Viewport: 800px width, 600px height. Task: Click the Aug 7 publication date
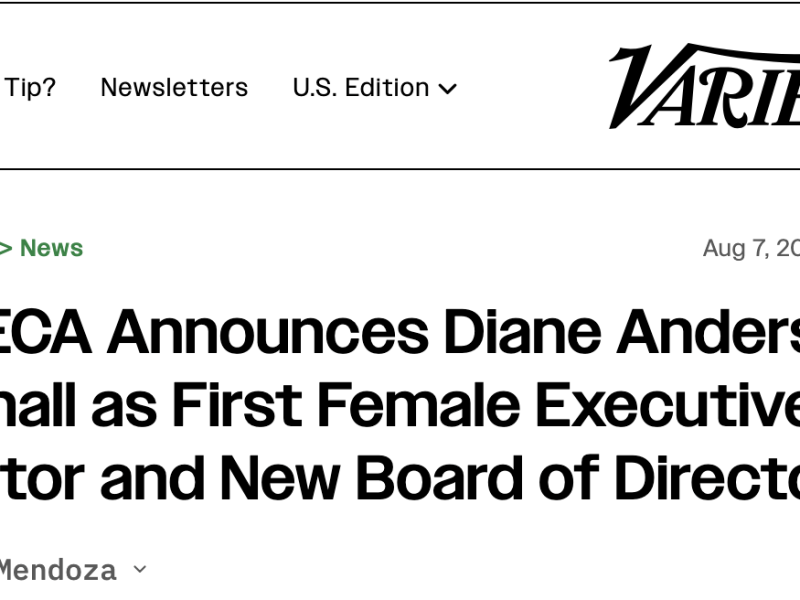tap(750, 248)
